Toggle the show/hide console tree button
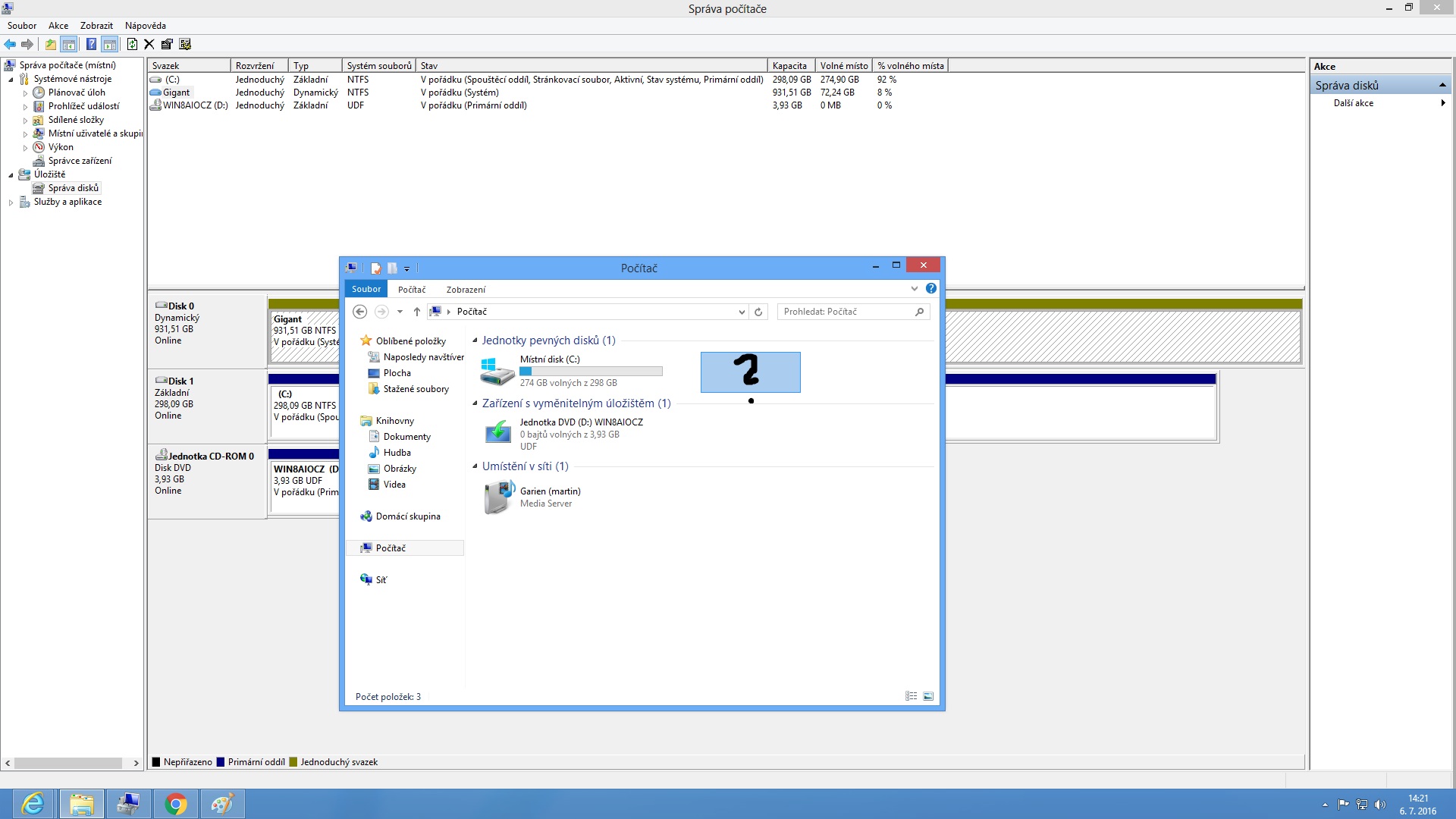The image size is (1456, 819). click(69, 44)
